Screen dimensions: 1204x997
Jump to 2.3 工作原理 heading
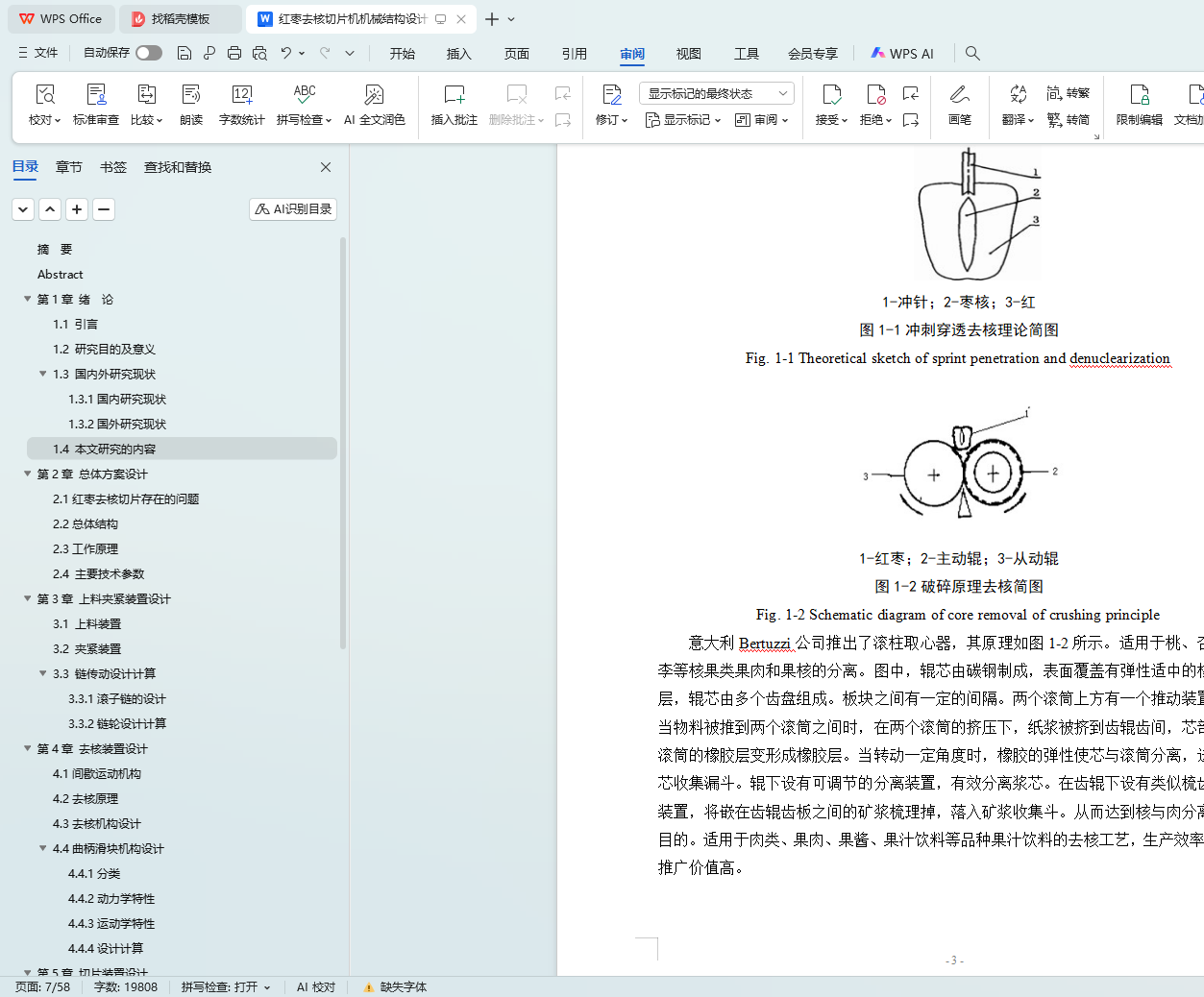[86, 549]
